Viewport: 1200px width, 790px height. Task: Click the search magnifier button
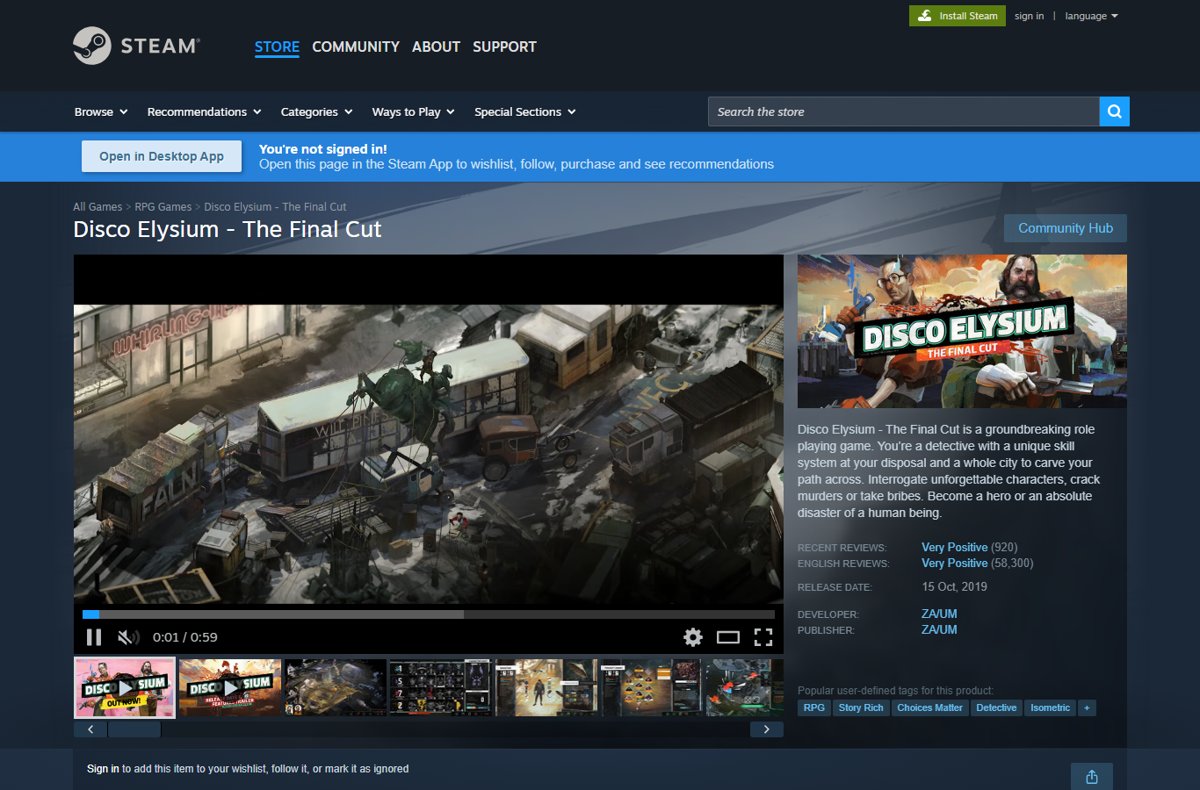(x=1114, y=112)
